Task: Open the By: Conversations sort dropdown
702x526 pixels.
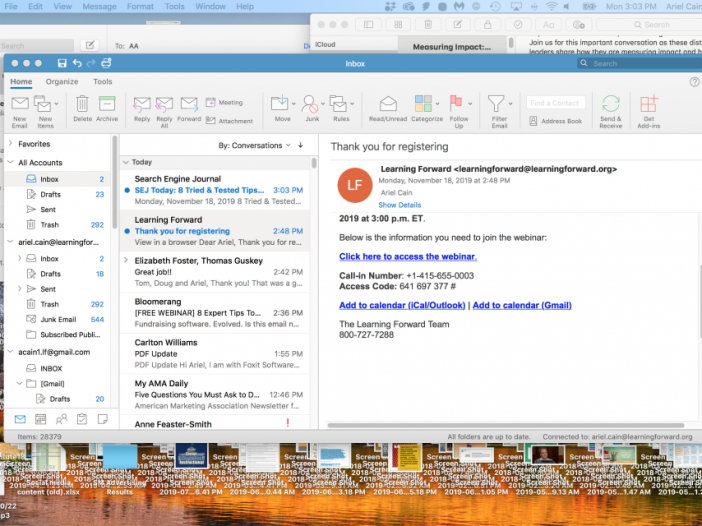Action: pos(254,145)
